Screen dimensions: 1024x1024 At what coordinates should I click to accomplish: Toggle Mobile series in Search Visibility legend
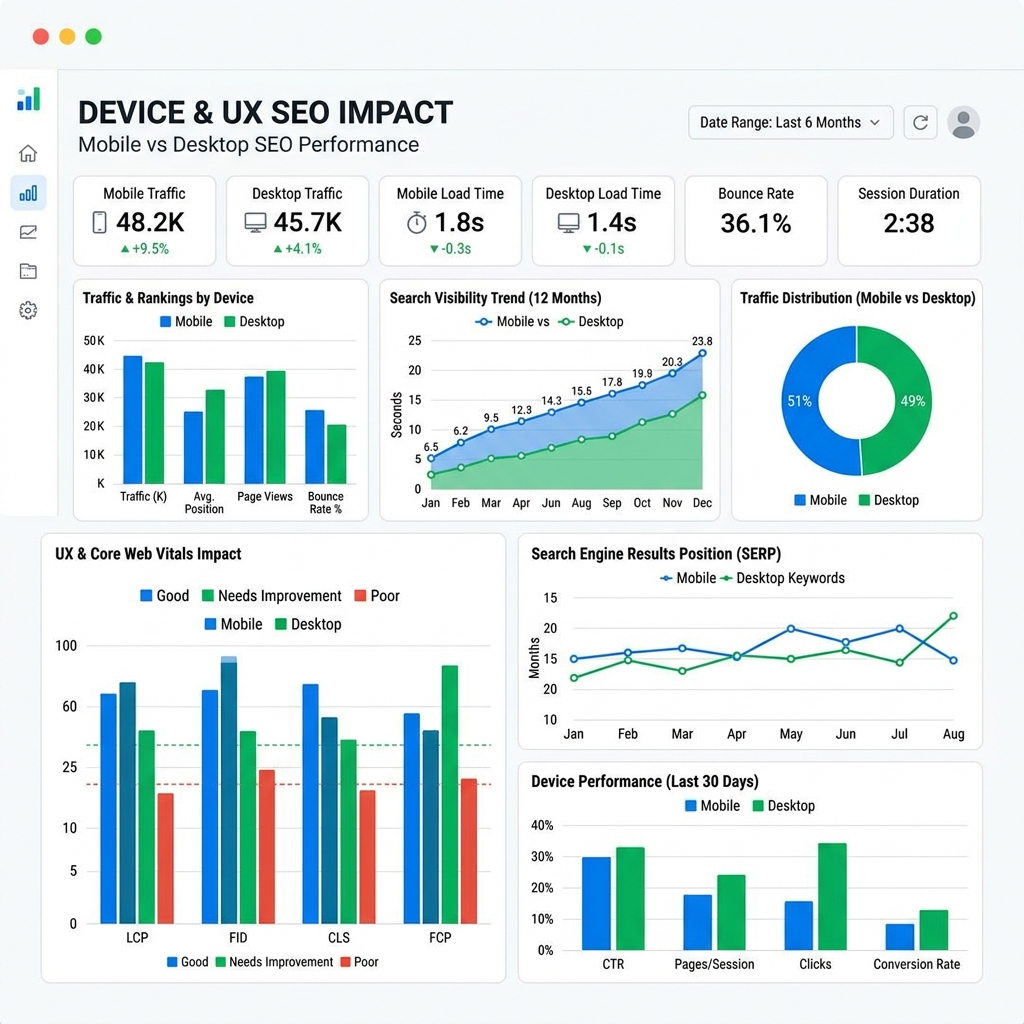[x=512, y=321]
